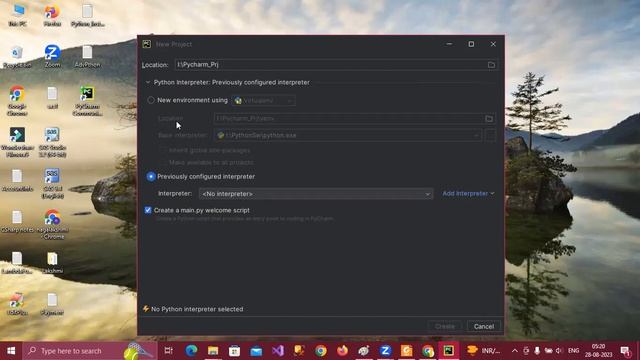Uncheck Create a main.py welcome script
Screen dimensions: 640x360
click(148, 210)
